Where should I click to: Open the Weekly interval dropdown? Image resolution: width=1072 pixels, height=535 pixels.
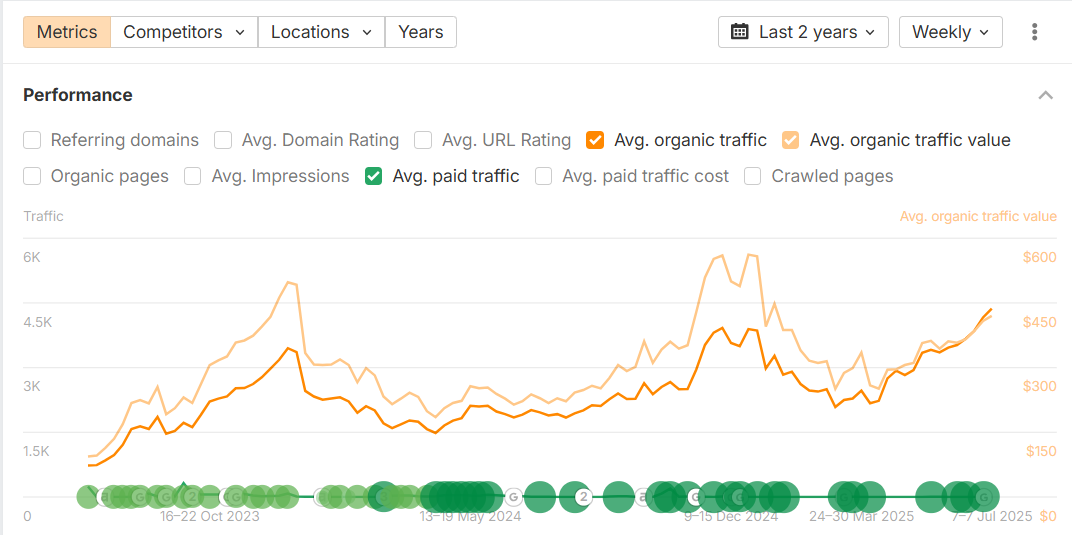pos(950,32)
